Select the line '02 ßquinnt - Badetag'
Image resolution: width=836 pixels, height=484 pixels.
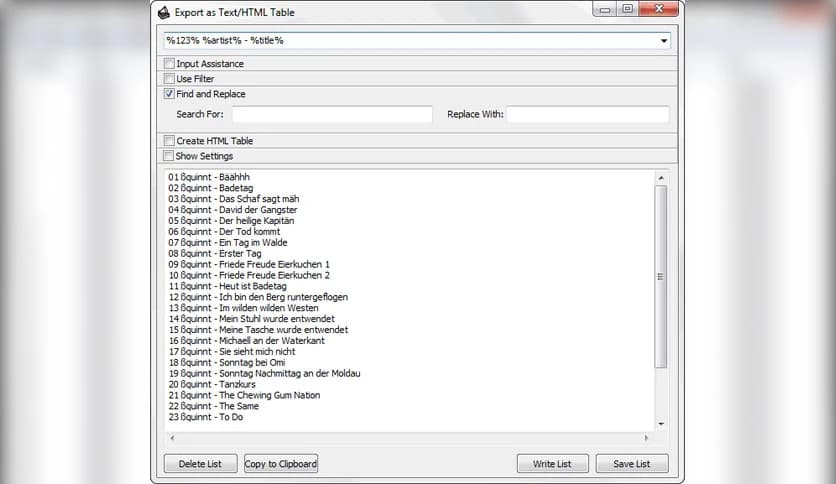click(211, 188)
